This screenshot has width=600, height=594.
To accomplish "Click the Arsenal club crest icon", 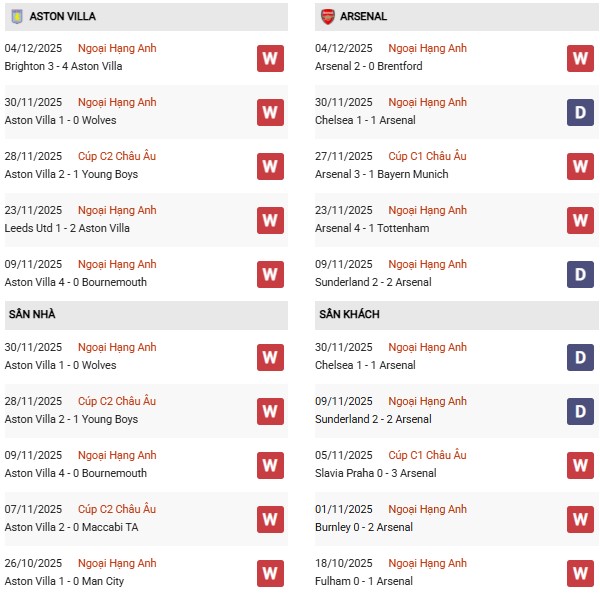I will pos(327,16).
